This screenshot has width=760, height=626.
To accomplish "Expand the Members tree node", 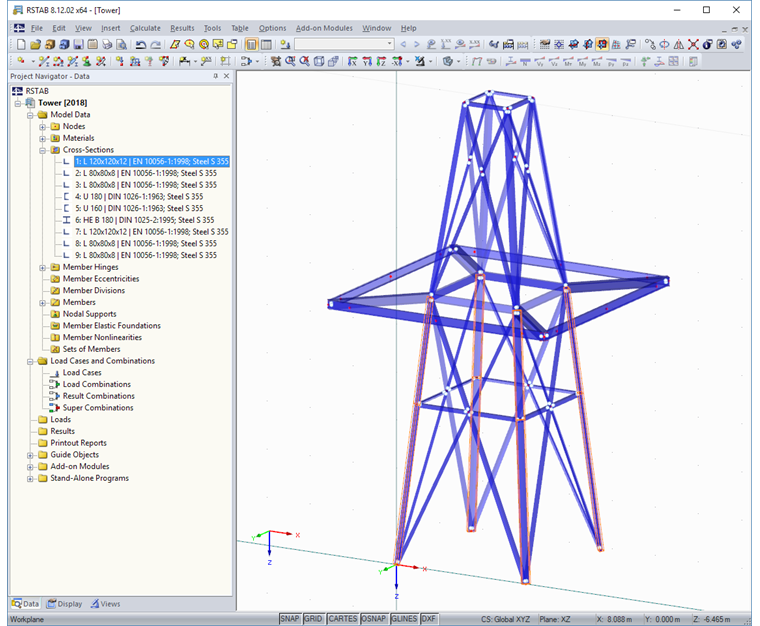I will pyautogui.click(x=43, y=302).
